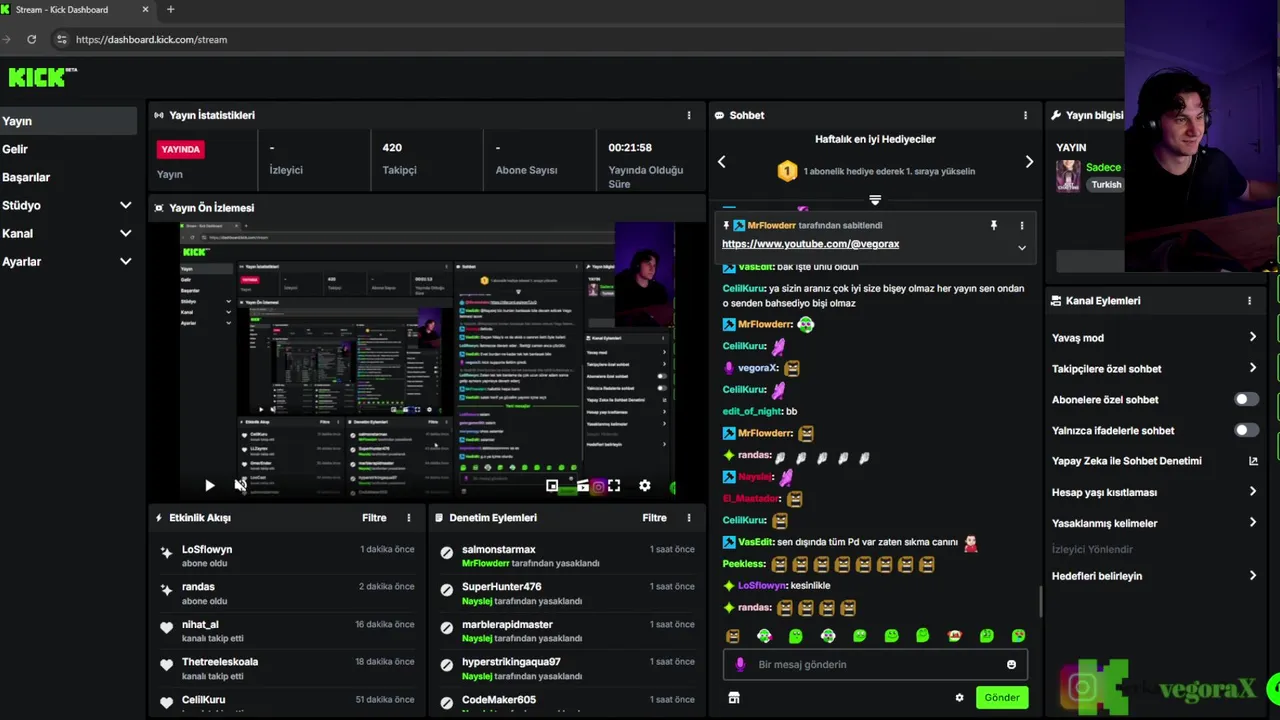Open Sohbet panel three-dot menu
This screenshot has height=720, width=1280.
coord(1025,115)
